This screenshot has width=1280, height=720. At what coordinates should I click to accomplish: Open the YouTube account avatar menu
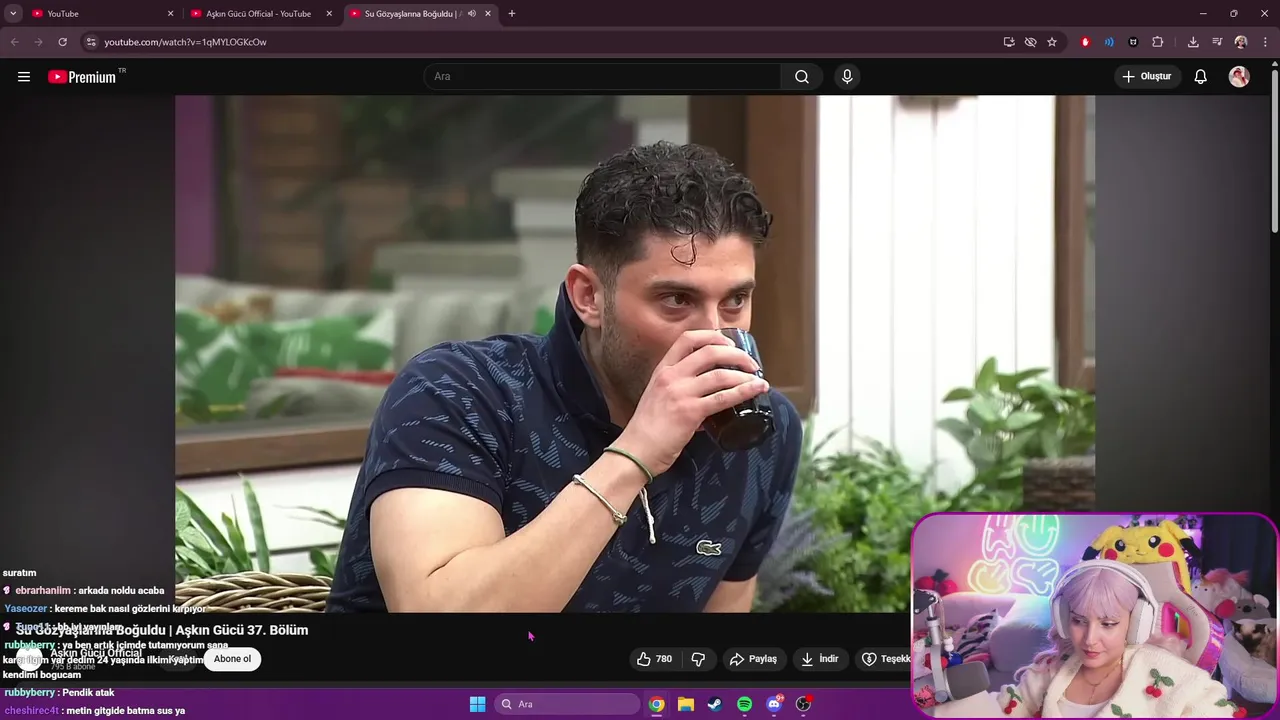[1239, 77]
